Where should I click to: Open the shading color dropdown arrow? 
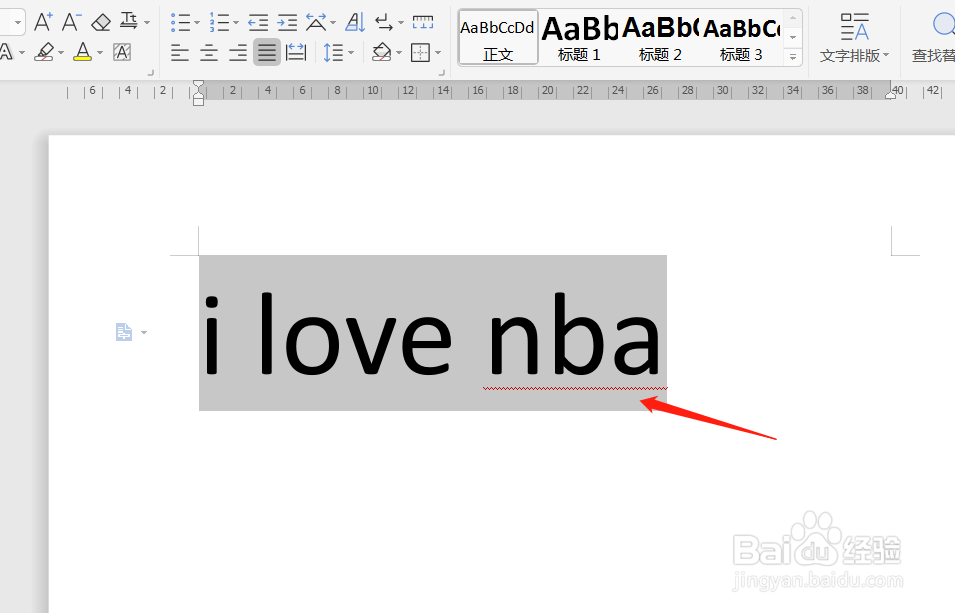[x=399, y=53]
